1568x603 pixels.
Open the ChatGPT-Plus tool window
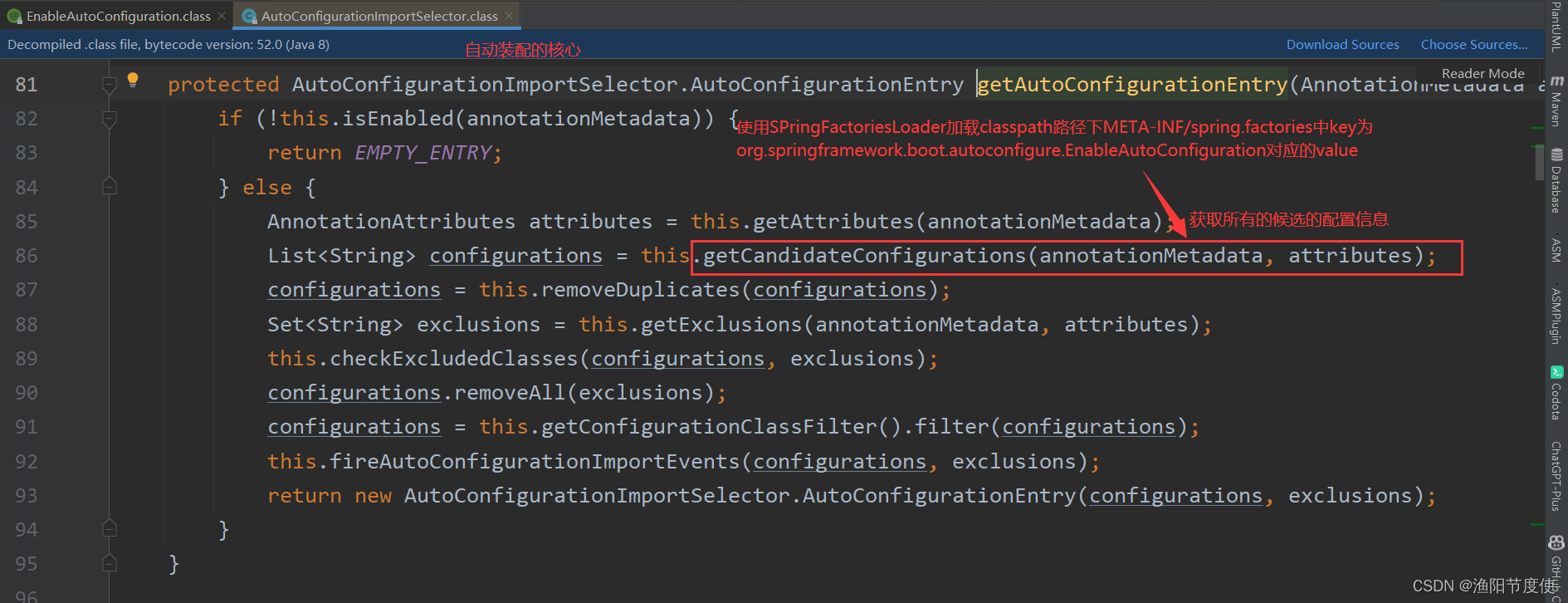1556,476
